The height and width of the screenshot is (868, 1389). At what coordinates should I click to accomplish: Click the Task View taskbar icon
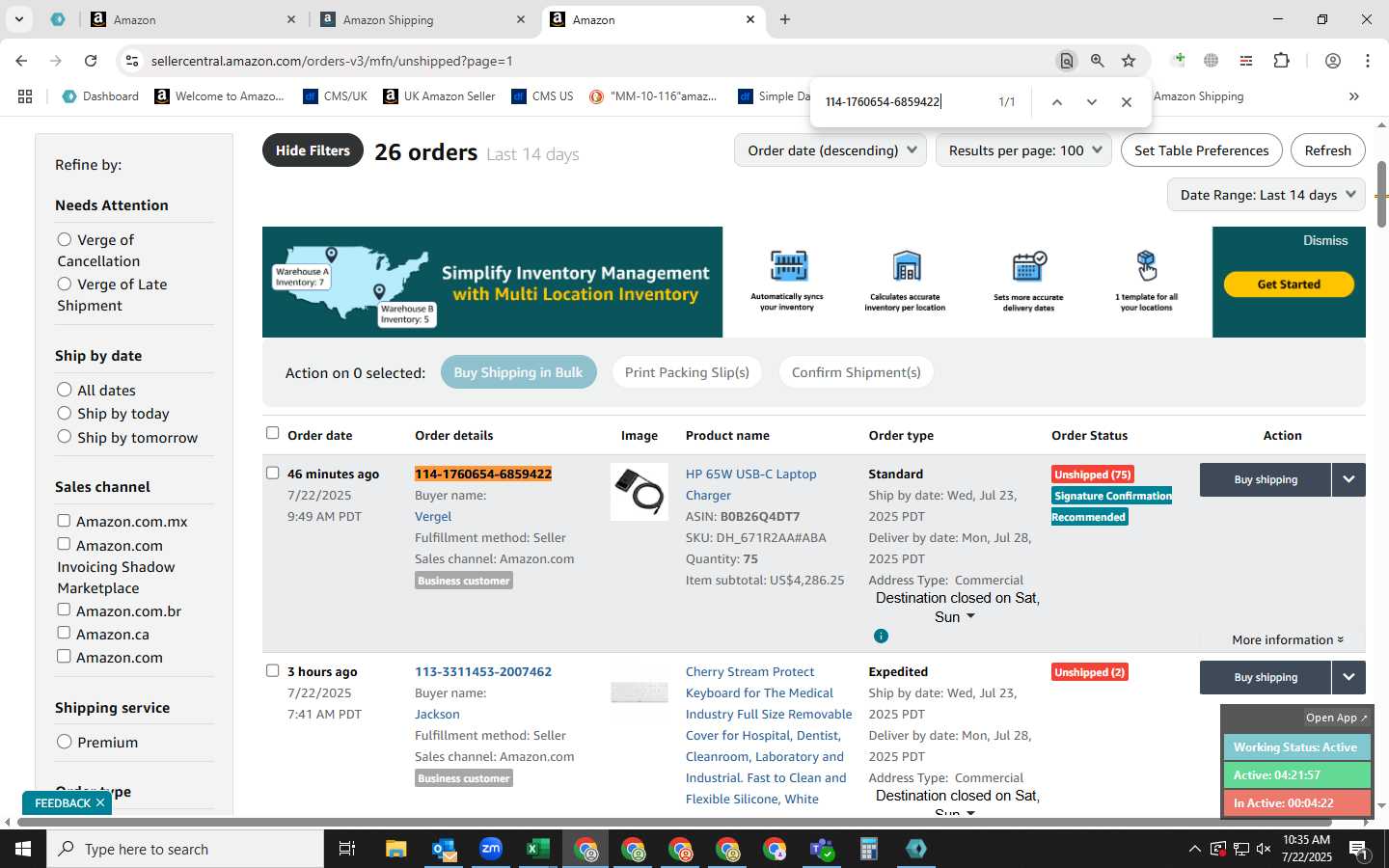coord(347,849)
